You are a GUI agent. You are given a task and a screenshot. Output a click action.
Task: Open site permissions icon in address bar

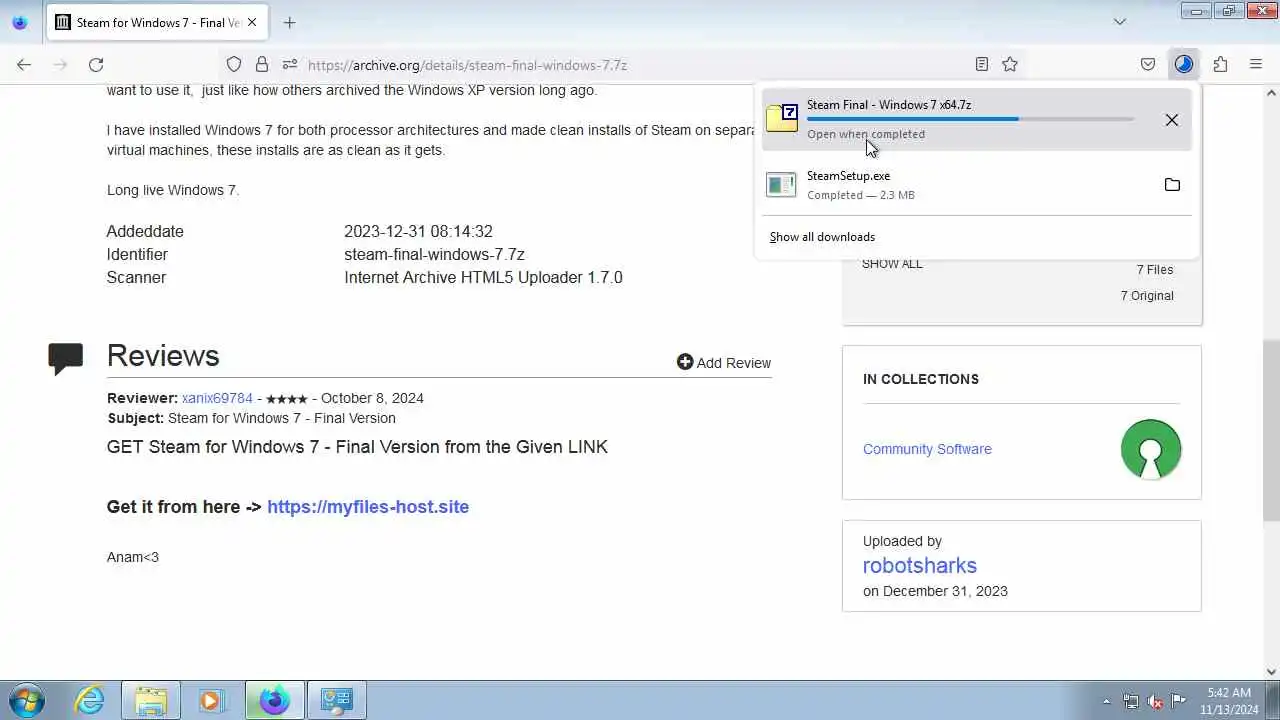click(x=290, y=64)
